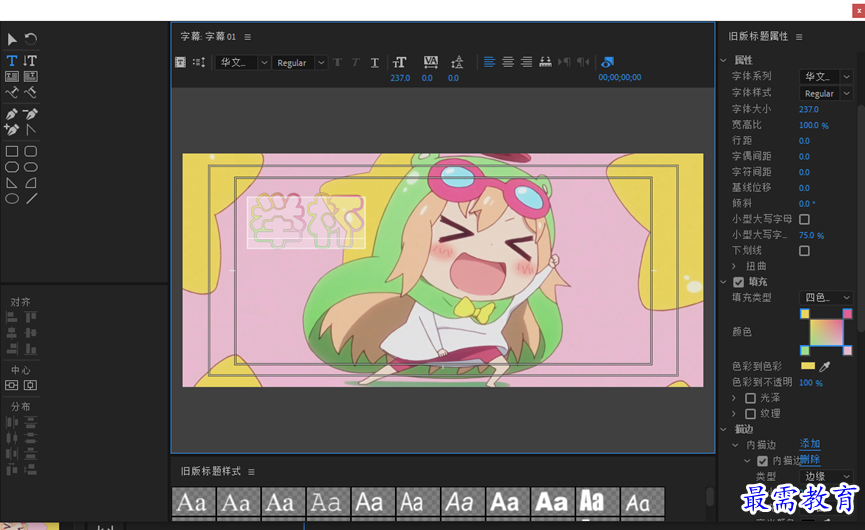Click the top-right pink gradient color stop
This screenshot has height=530, width=865.
click(847, 314)
